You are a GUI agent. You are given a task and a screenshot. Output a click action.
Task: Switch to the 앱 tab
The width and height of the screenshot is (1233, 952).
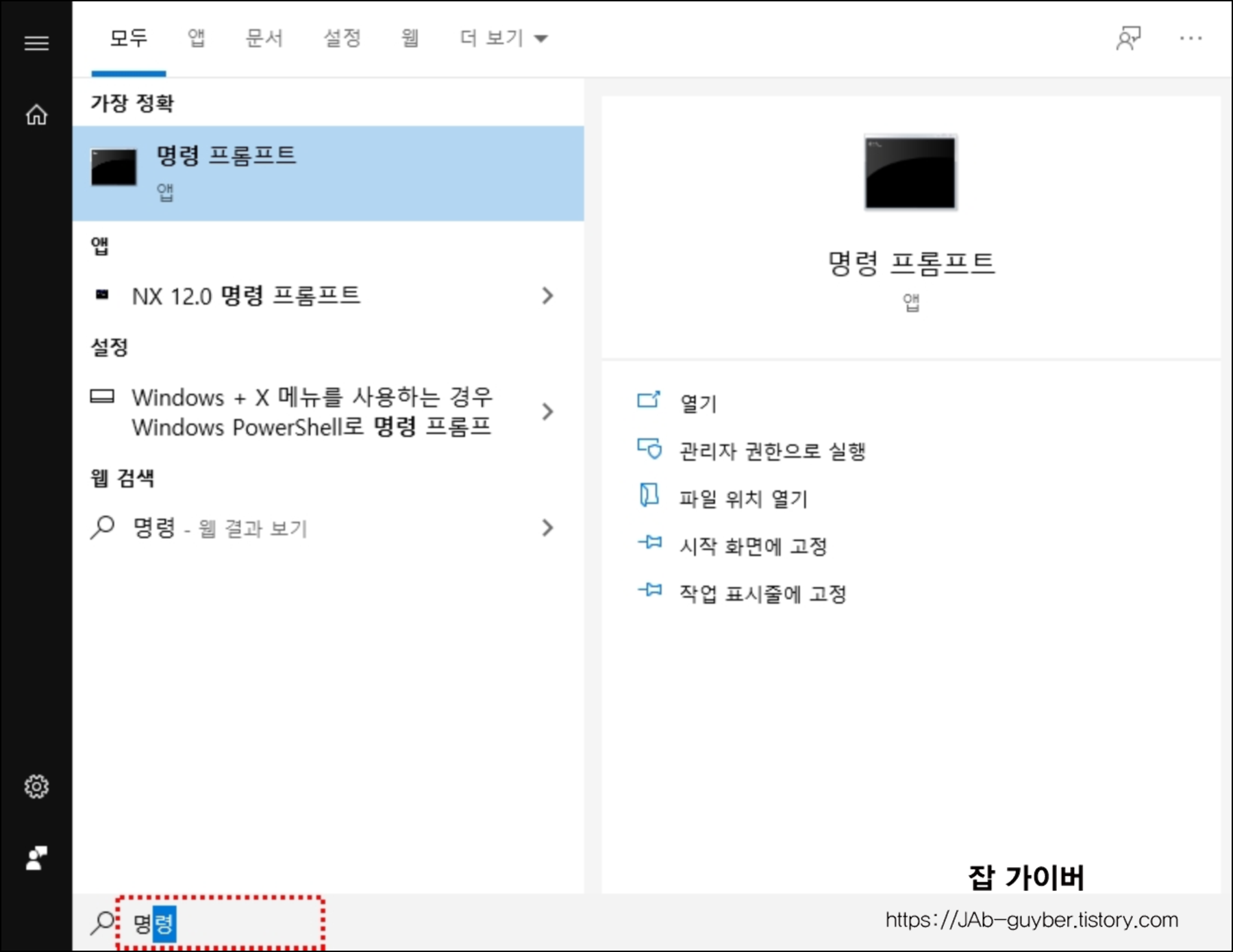click(x=197, y=38)
